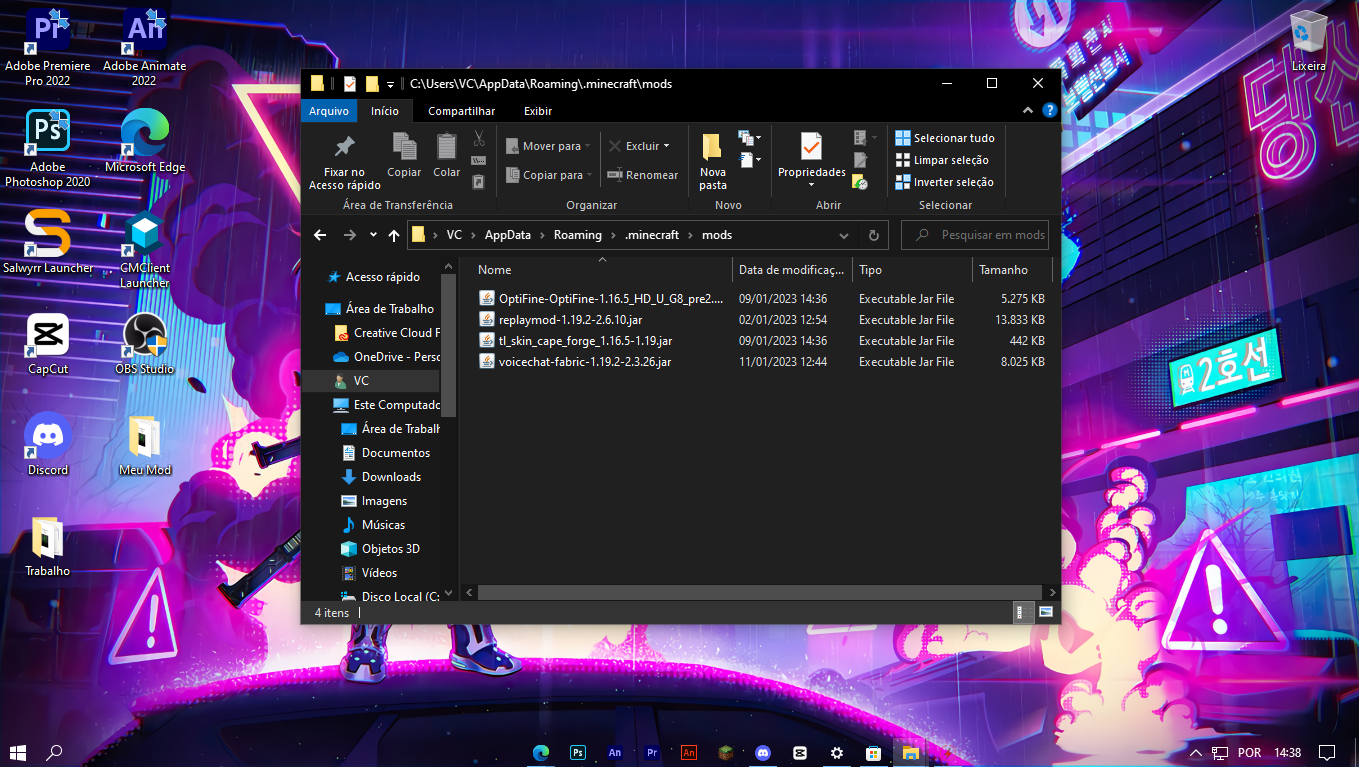
Task: Pin folder via Fixar no Acesso rápido
Action: pos(344,160)
